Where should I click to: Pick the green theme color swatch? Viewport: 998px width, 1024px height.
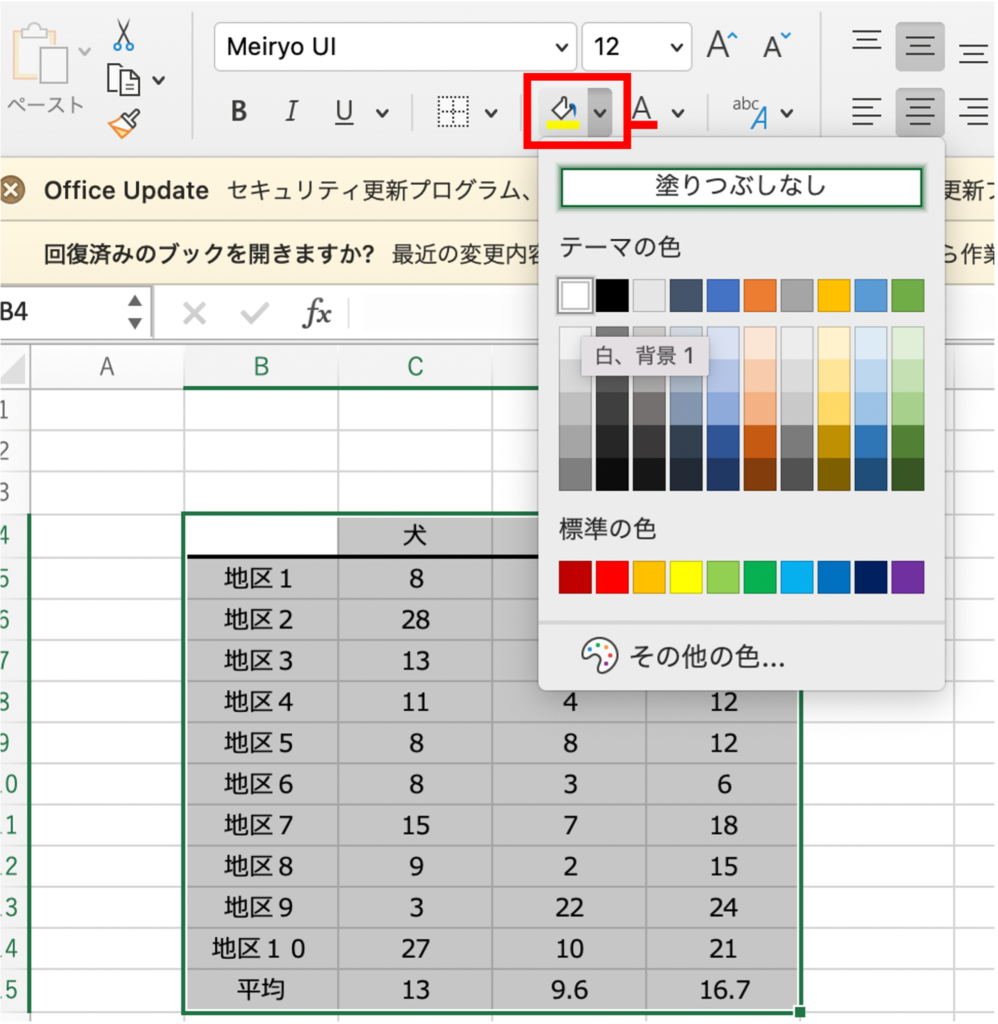pos(908,295)
